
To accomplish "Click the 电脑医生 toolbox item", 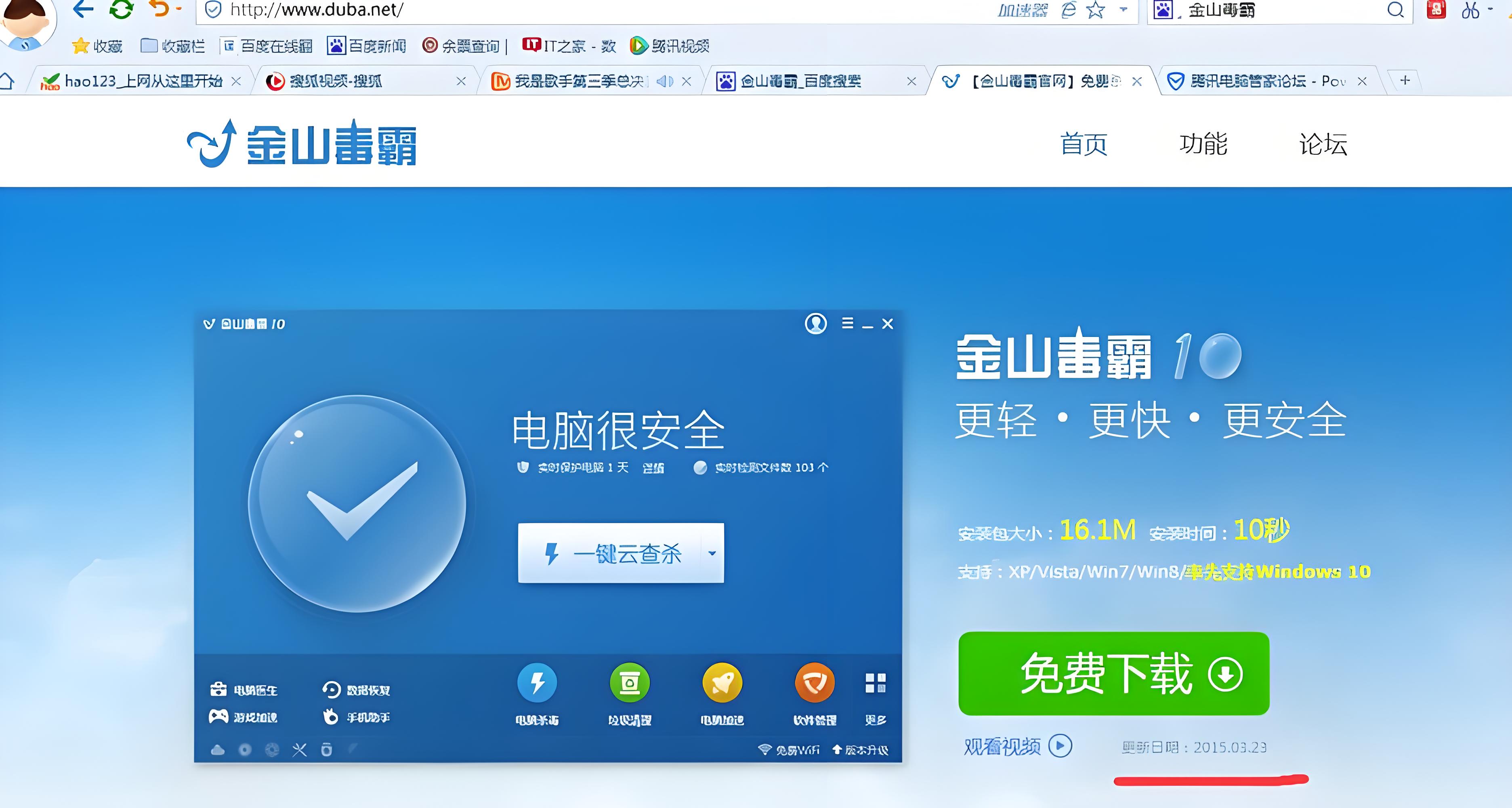I will [244, 689].
